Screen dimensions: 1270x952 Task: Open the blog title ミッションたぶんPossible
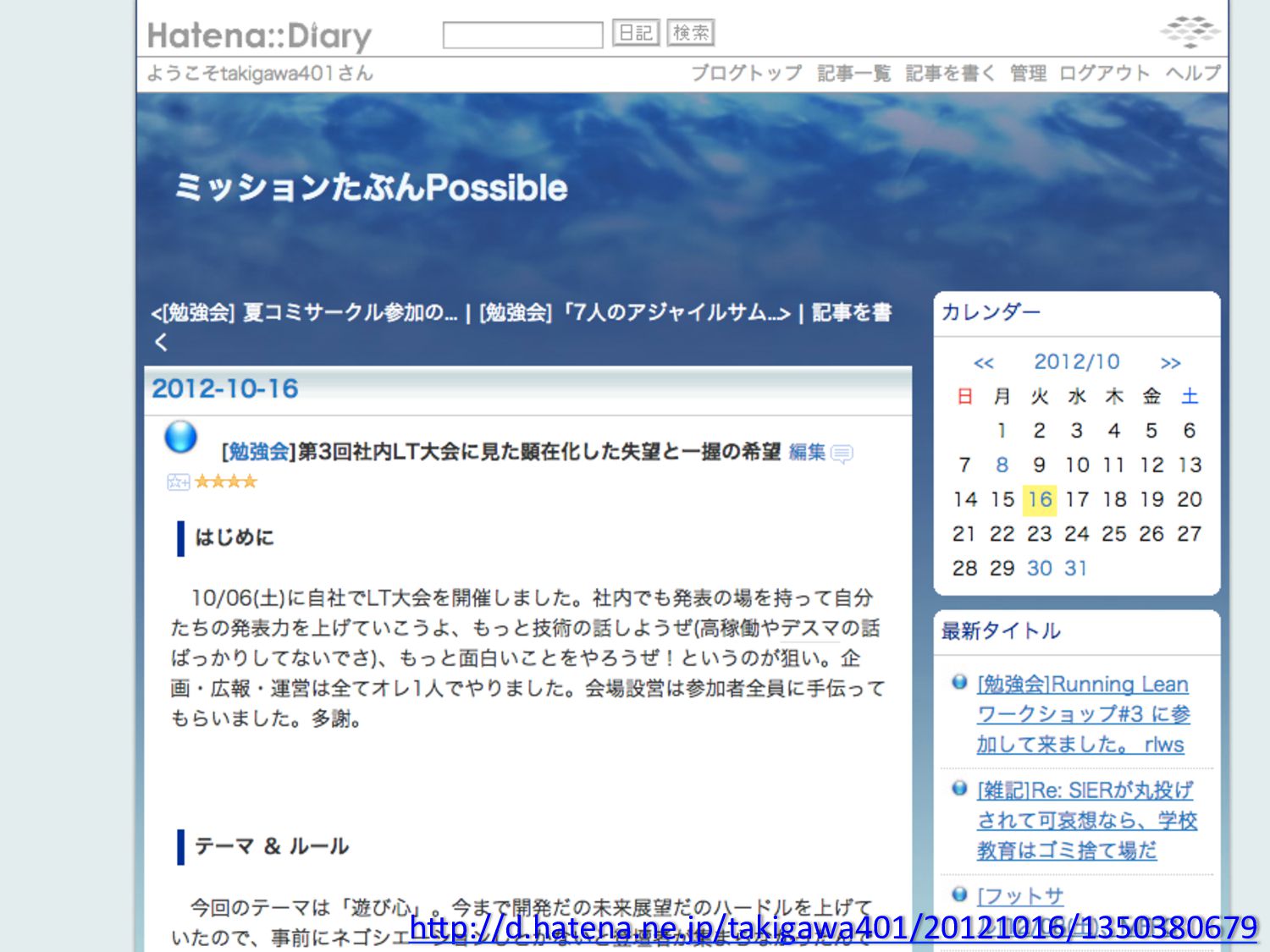pos(370,187)
